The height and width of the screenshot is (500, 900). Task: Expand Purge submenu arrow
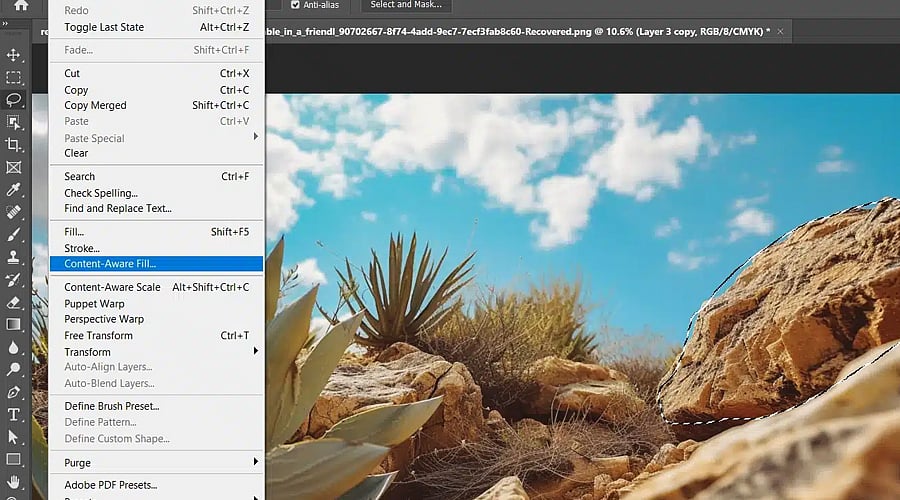255,462
